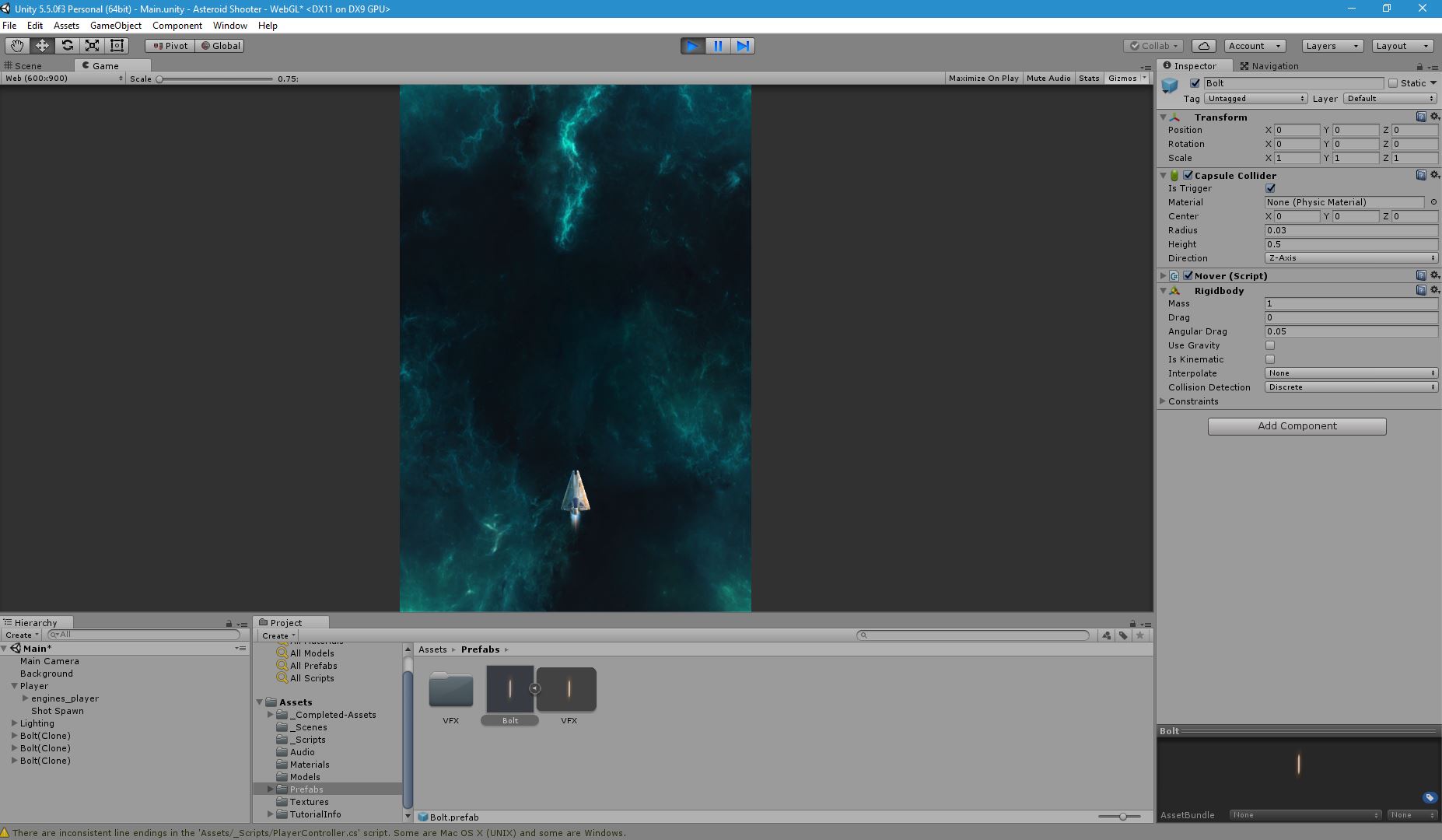Select Bolt prefab thumbnail
Screen dimensions: 1442x840
pos(509,689)
